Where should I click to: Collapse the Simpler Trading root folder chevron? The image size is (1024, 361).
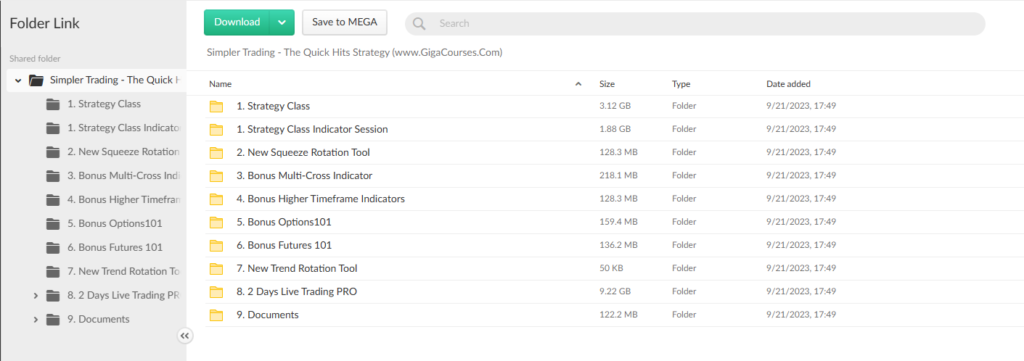(18, 80)
